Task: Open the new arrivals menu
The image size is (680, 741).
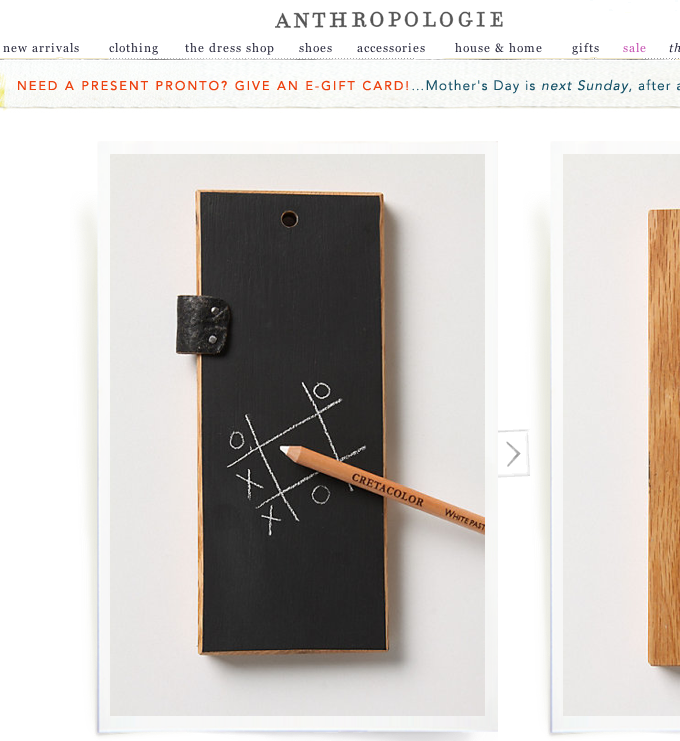Action: tap(41, 48)
